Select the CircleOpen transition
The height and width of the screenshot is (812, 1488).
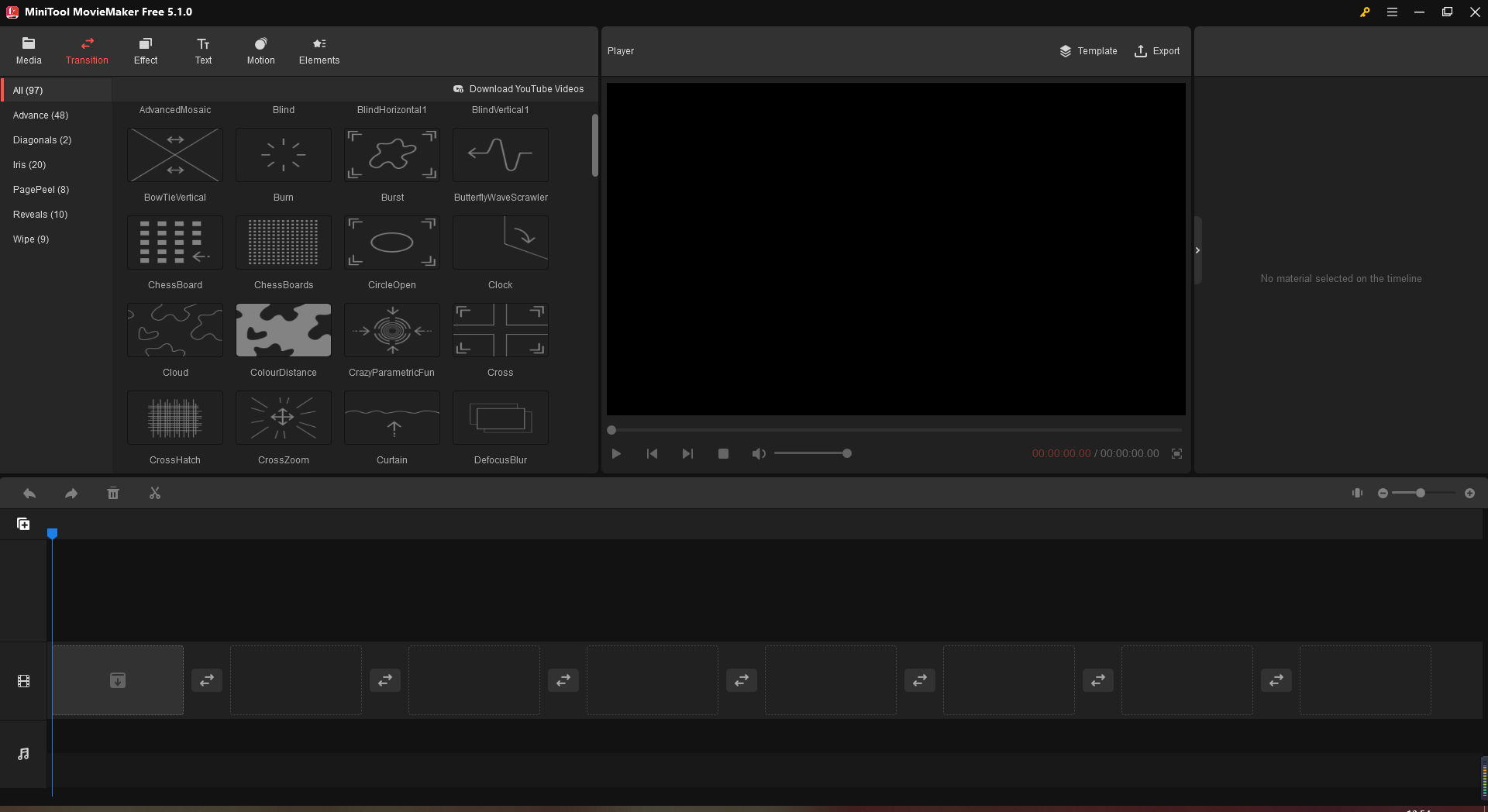(x=392, y=243)
